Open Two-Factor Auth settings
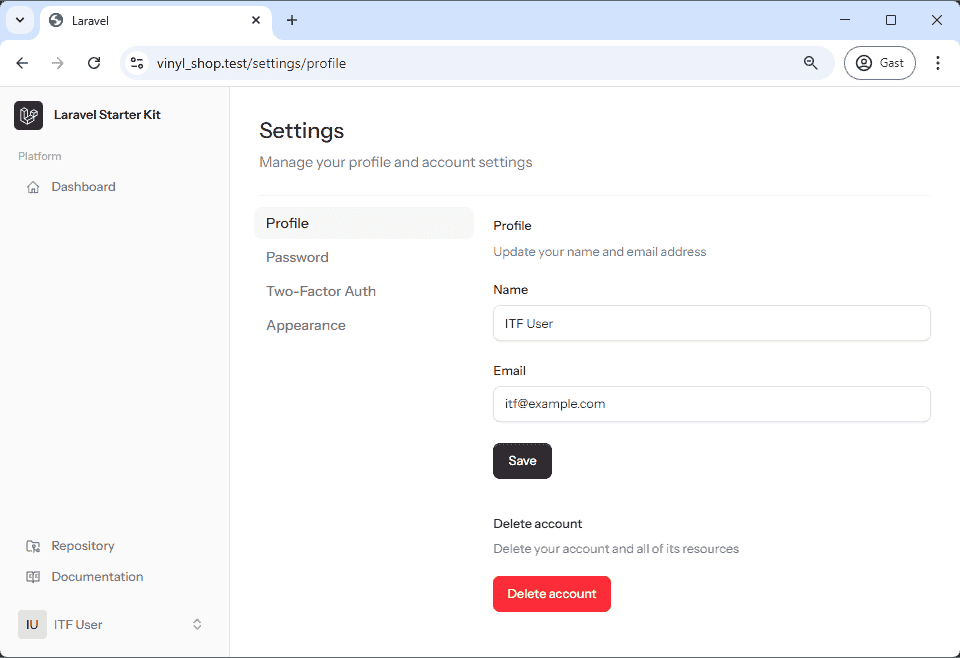Screen dimensions: 960x658 click(x=321, y=291)
